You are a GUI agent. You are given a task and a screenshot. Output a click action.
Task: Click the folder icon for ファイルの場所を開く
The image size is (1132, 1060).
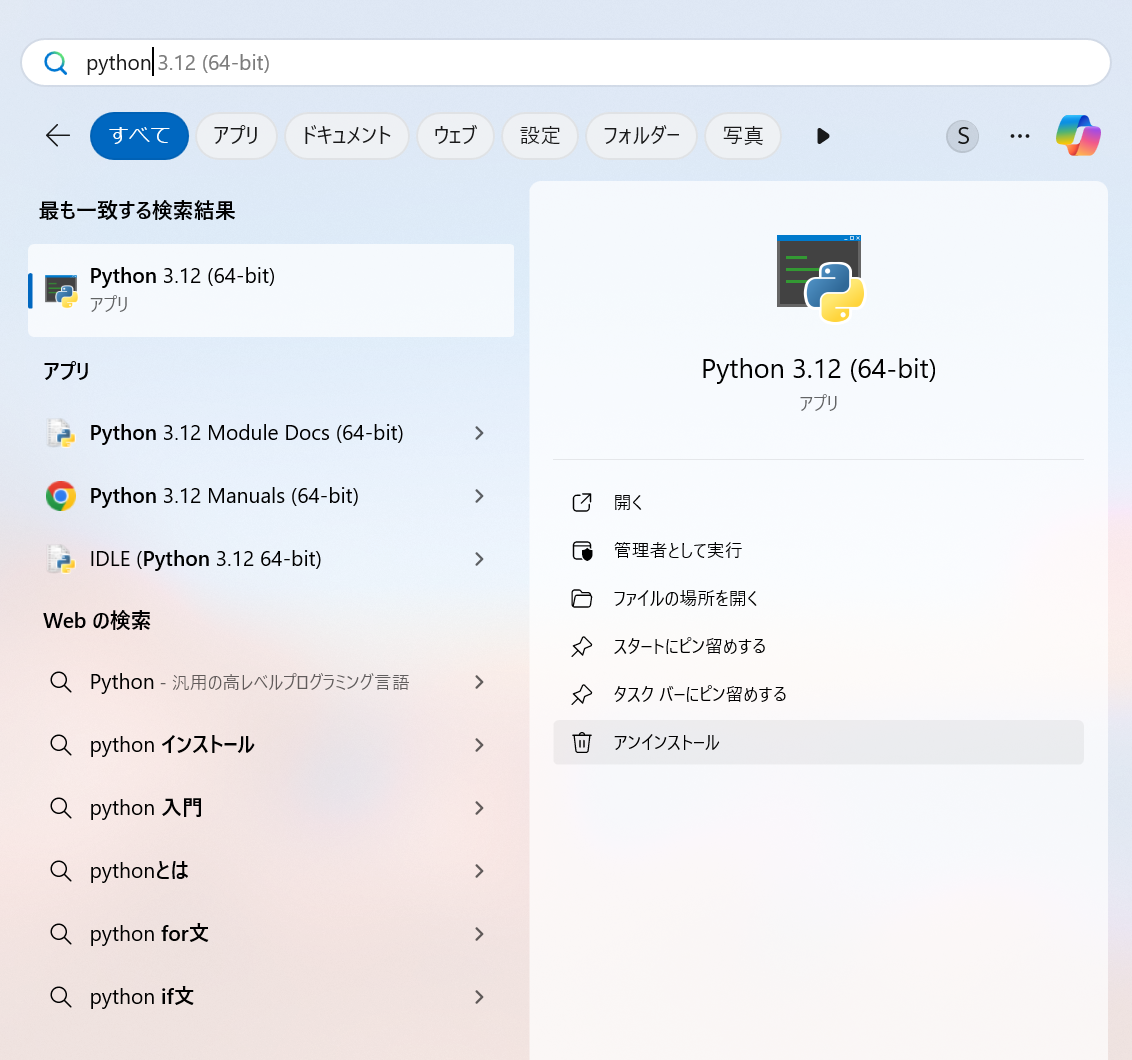tap(582, 599)
